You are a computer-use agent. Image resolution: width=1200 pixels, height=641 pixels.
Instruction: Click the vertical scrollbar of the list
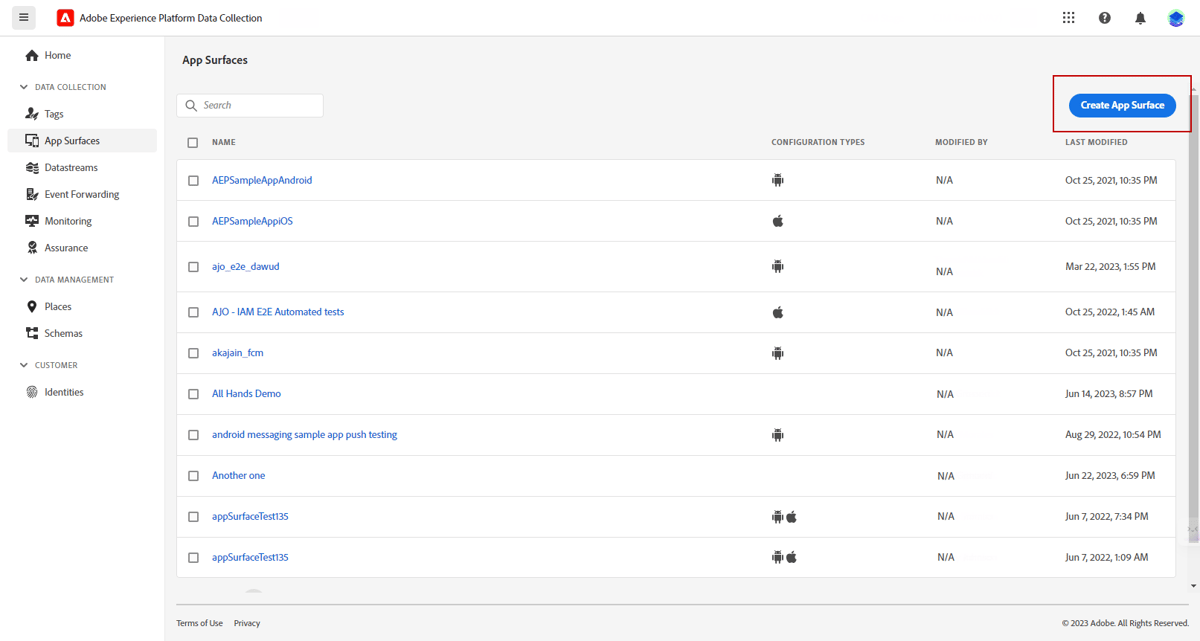(x=1192, y=300)
